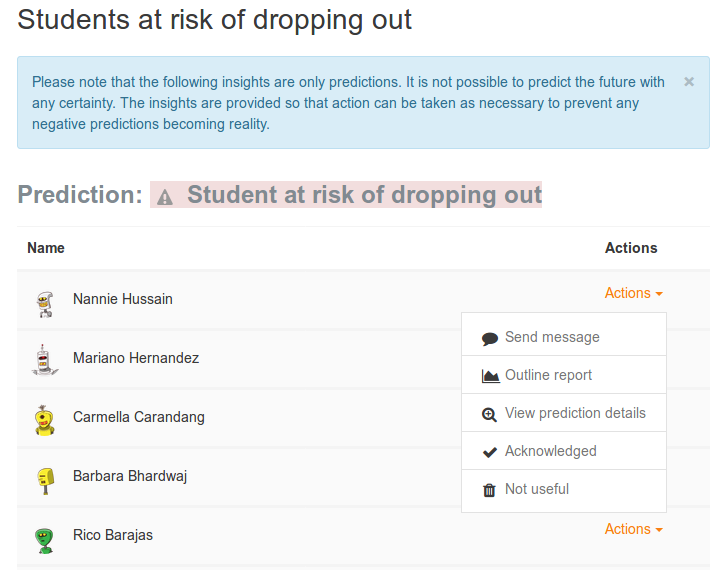Open Actions dropdown for Nannie Hussain
Image resolution: width=721 pixels, height=570 pixels.
tap(633, 293)
